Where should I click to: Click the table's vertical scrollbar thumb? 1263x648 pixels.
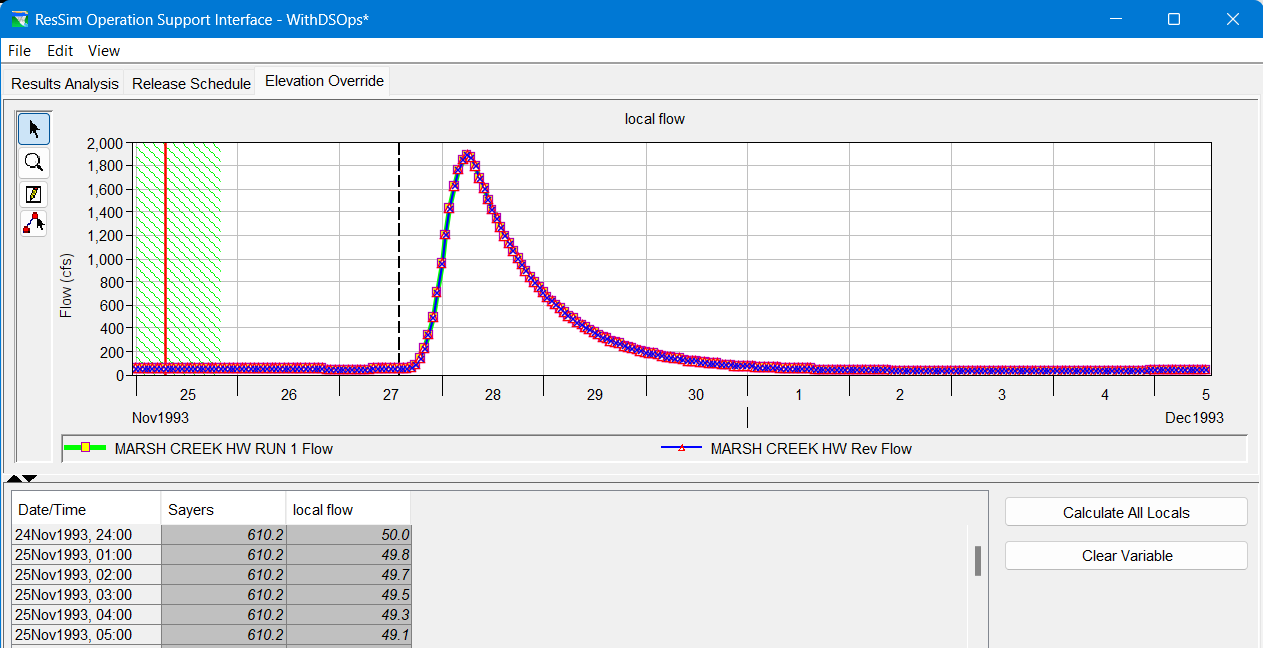(x=977, y=561)
